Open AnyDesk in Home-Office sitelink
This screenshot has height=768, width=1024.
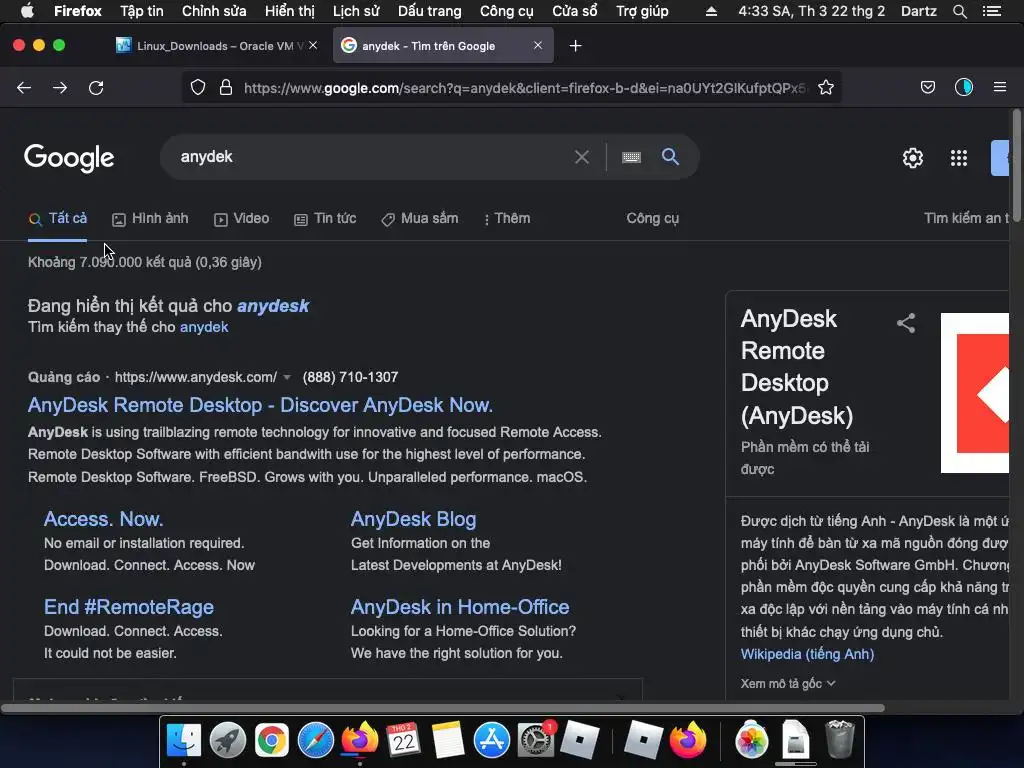(460, 607)
